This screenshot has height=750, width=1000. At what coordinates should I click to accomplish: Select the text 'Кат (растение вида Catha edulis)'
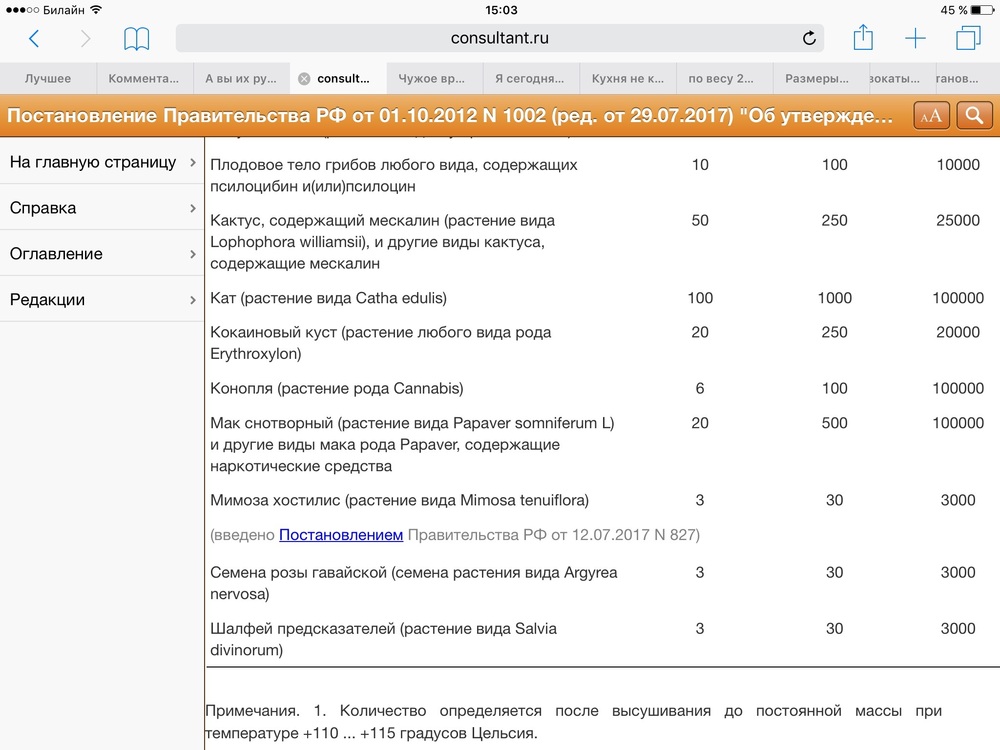pyautogui.click(x=328, y=298)
